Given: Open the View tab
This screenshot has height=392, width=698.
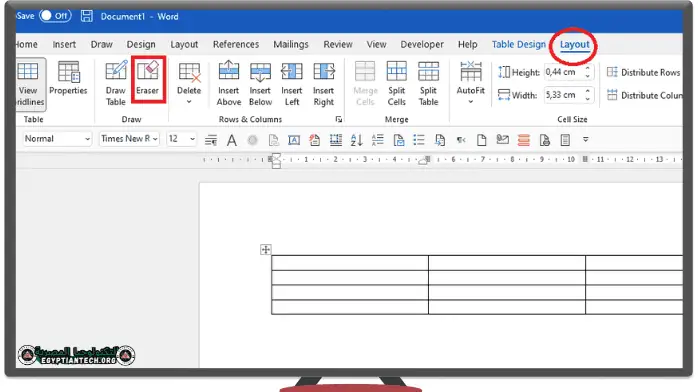Looking at the screenshot, I should [x=376, y=44].
